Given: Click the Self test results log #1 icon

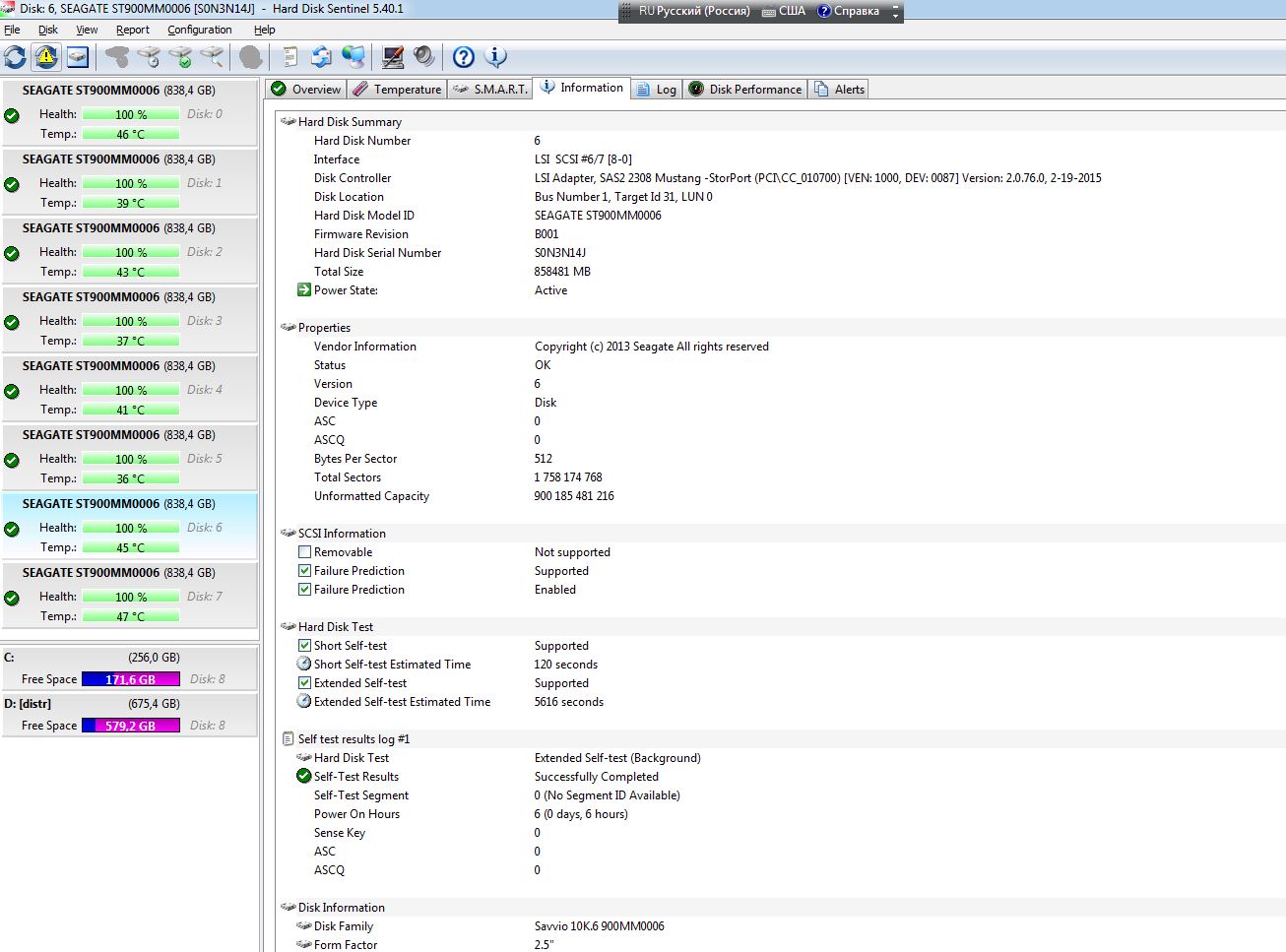Looking at the screenshot, I should pyautogui.click(x=288, y=738).
